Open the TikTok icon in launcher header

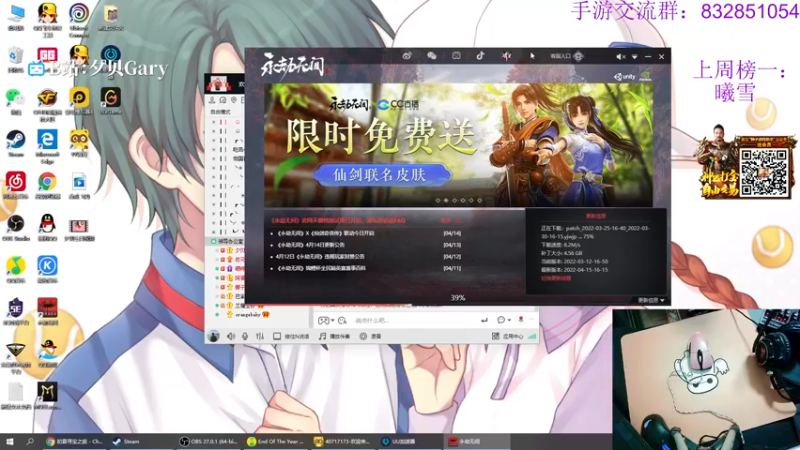[x=480, y=56]
